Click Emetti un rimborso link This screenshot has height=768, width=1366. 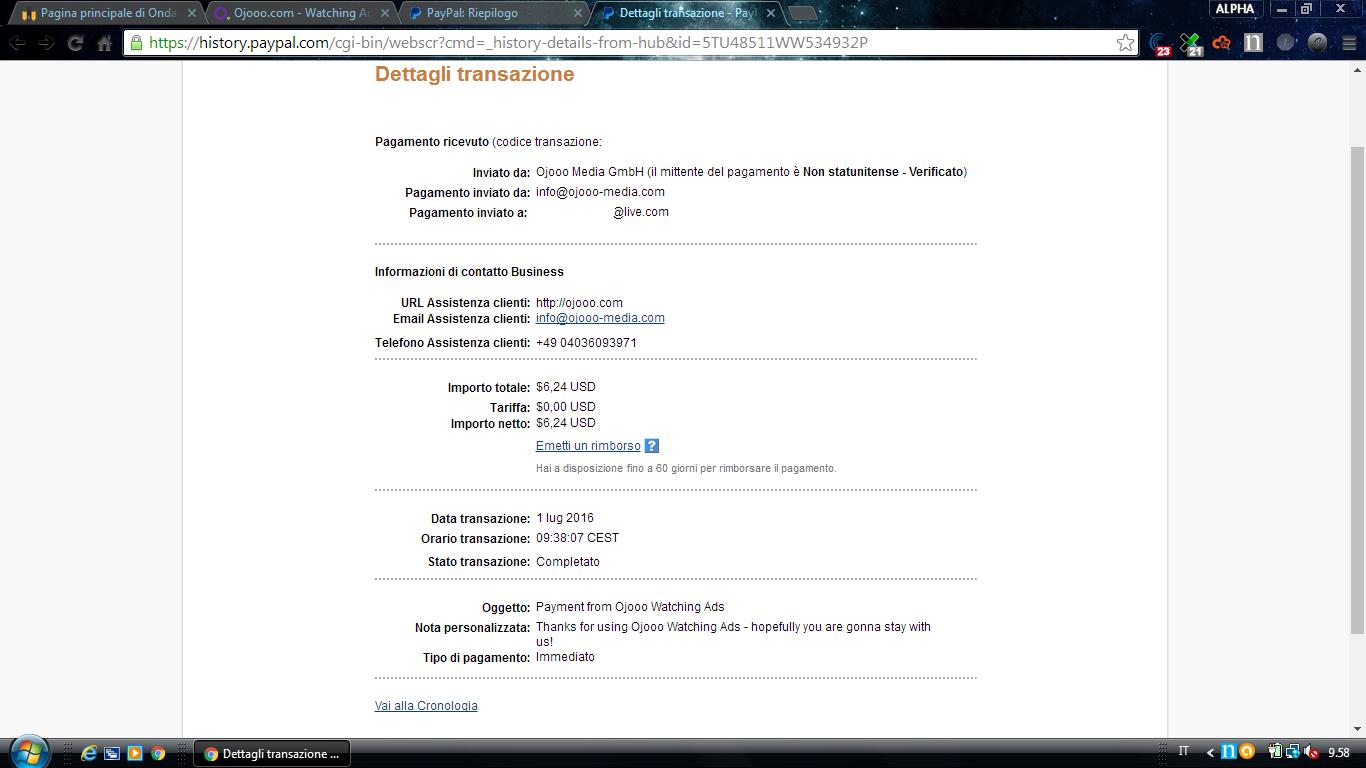588,446
